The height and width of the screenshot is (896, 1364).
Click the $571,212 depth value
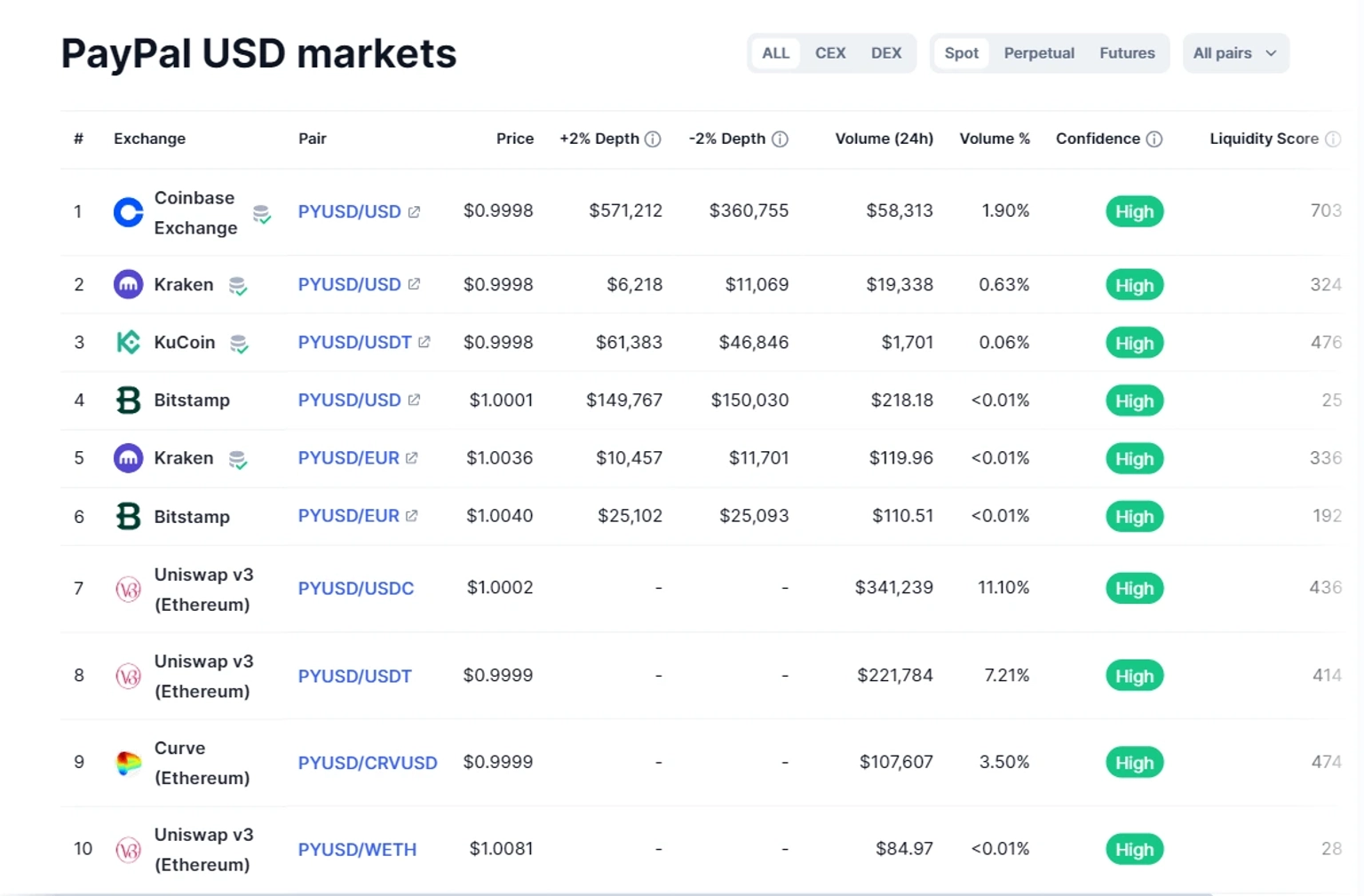[x=625, y=210]
